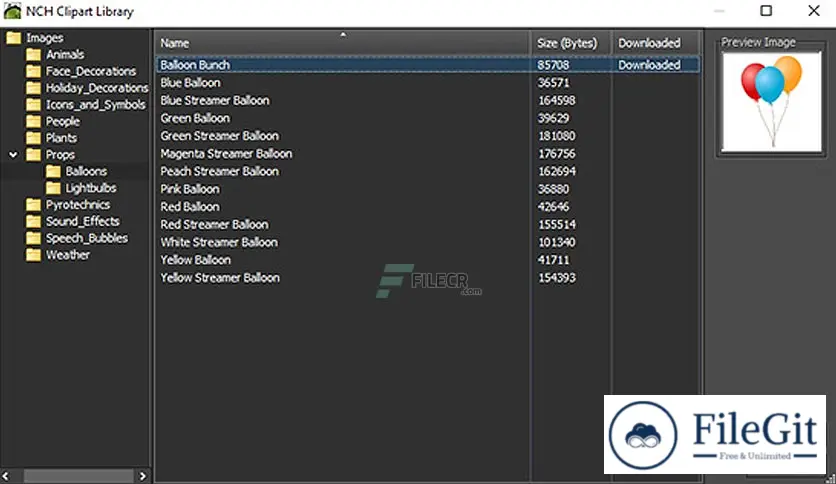Click the Plants folder icon
This screenshot has height=484, width=836.
[33, 138]
